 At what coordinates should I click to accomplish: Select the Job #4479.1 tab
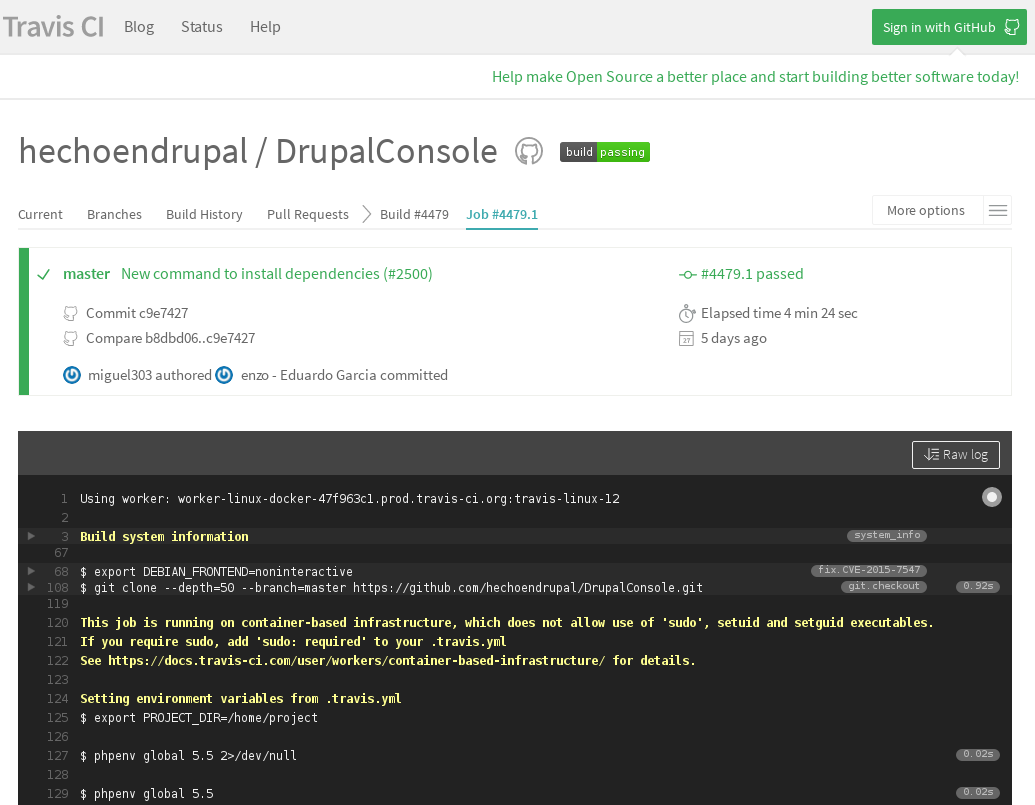tap(502, 214)
